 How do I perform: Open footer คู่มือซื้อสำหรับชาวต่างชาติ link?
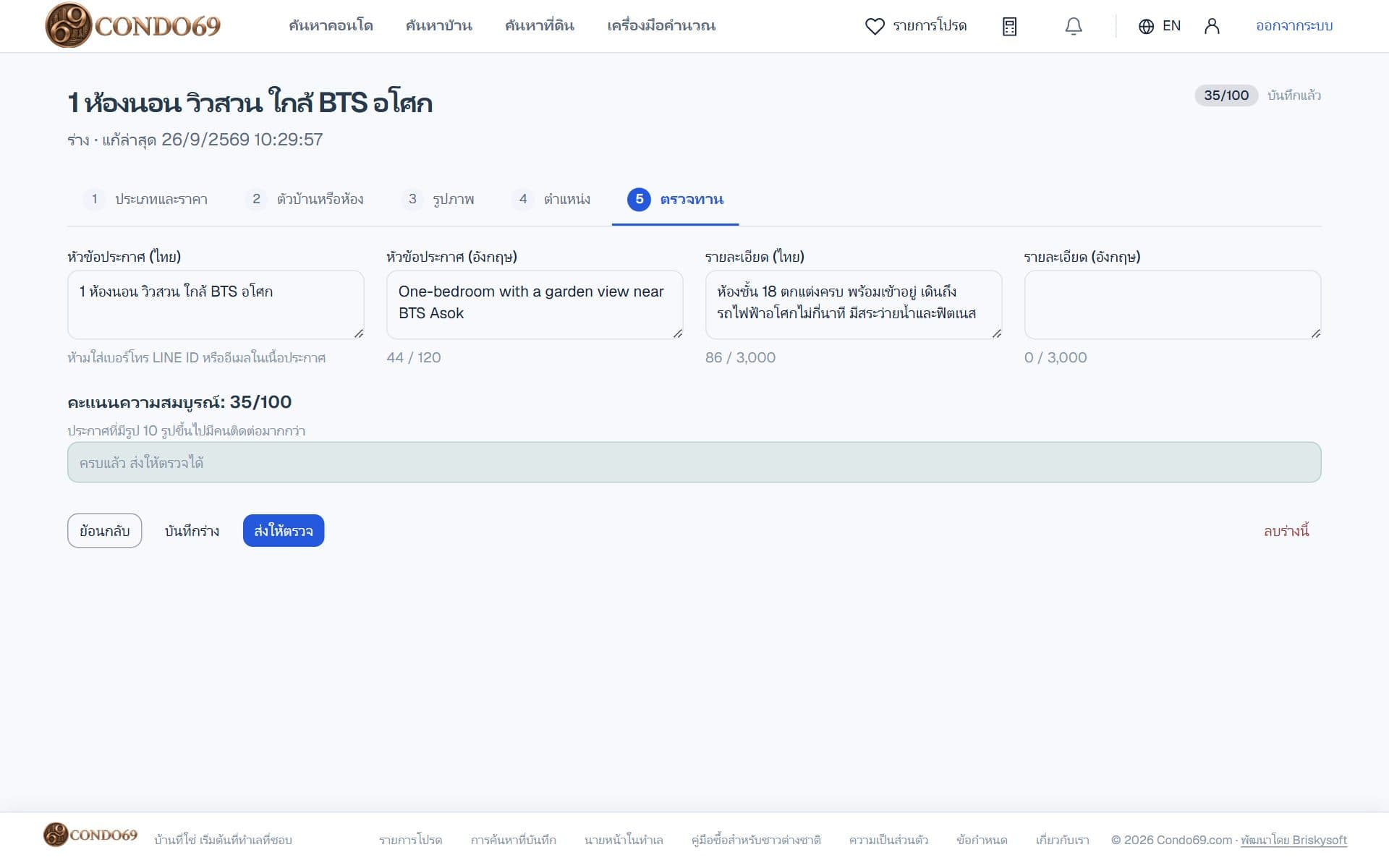[756, 840]
